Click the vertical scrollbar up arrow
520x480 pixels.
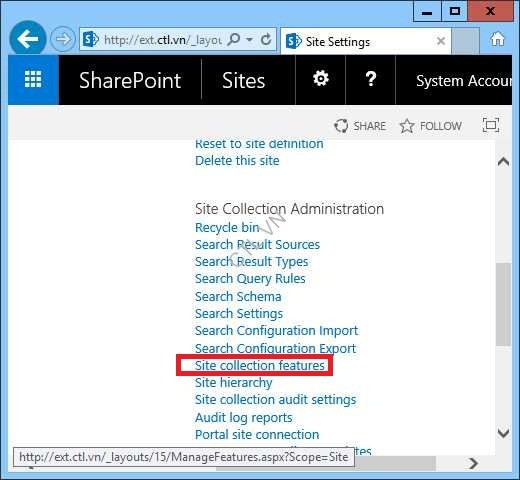click(503, 162)
